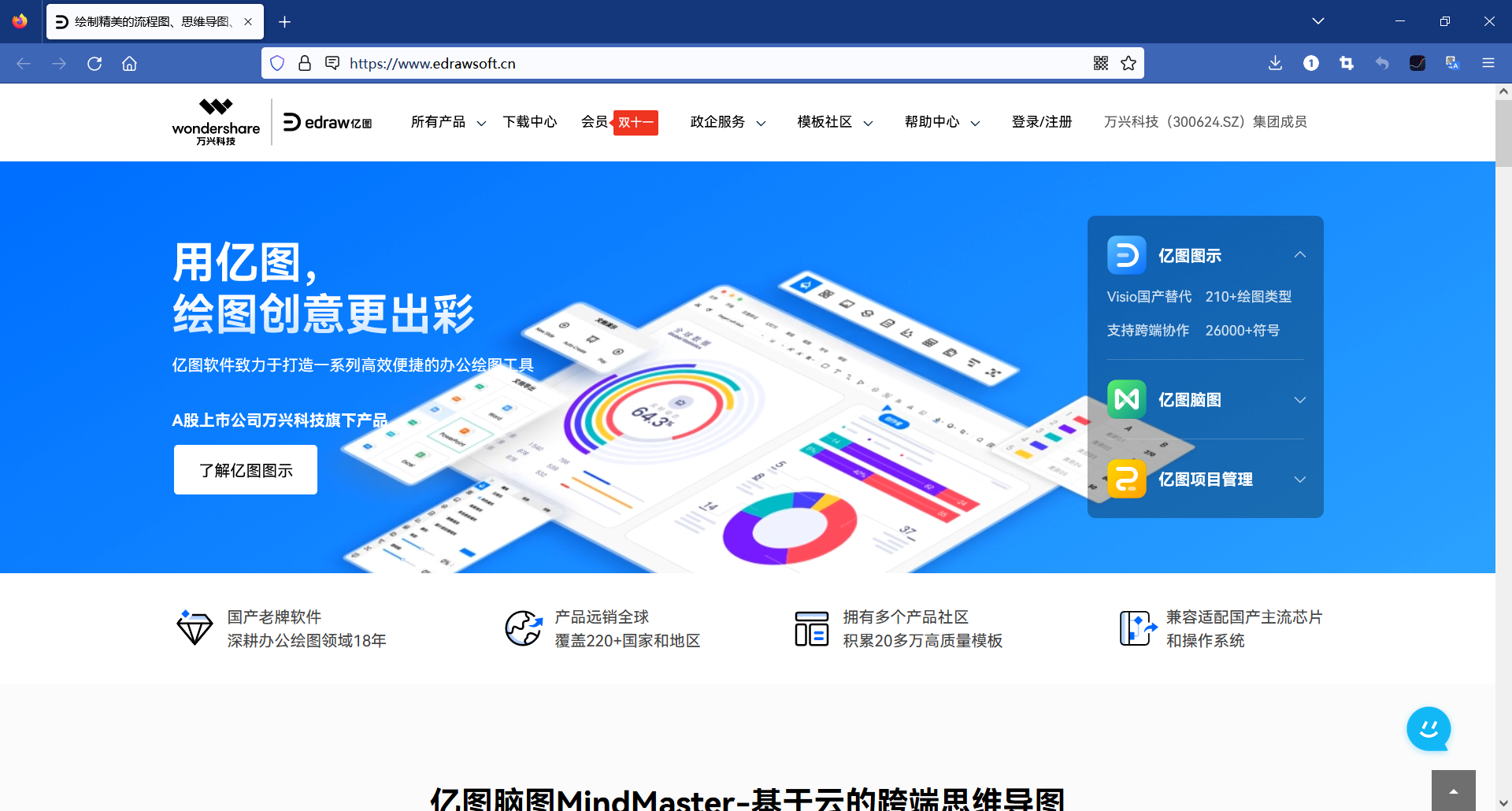Click 登录/注册 to sign in

1042,122
